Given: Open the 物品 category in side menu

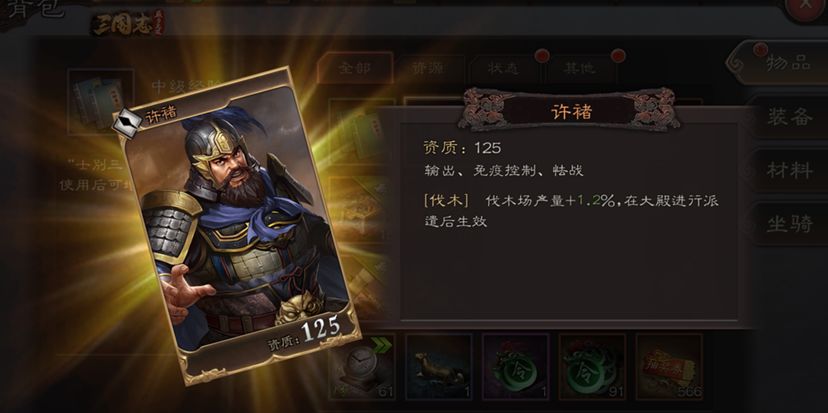Looking at the screenshot, I should point(782,62).
